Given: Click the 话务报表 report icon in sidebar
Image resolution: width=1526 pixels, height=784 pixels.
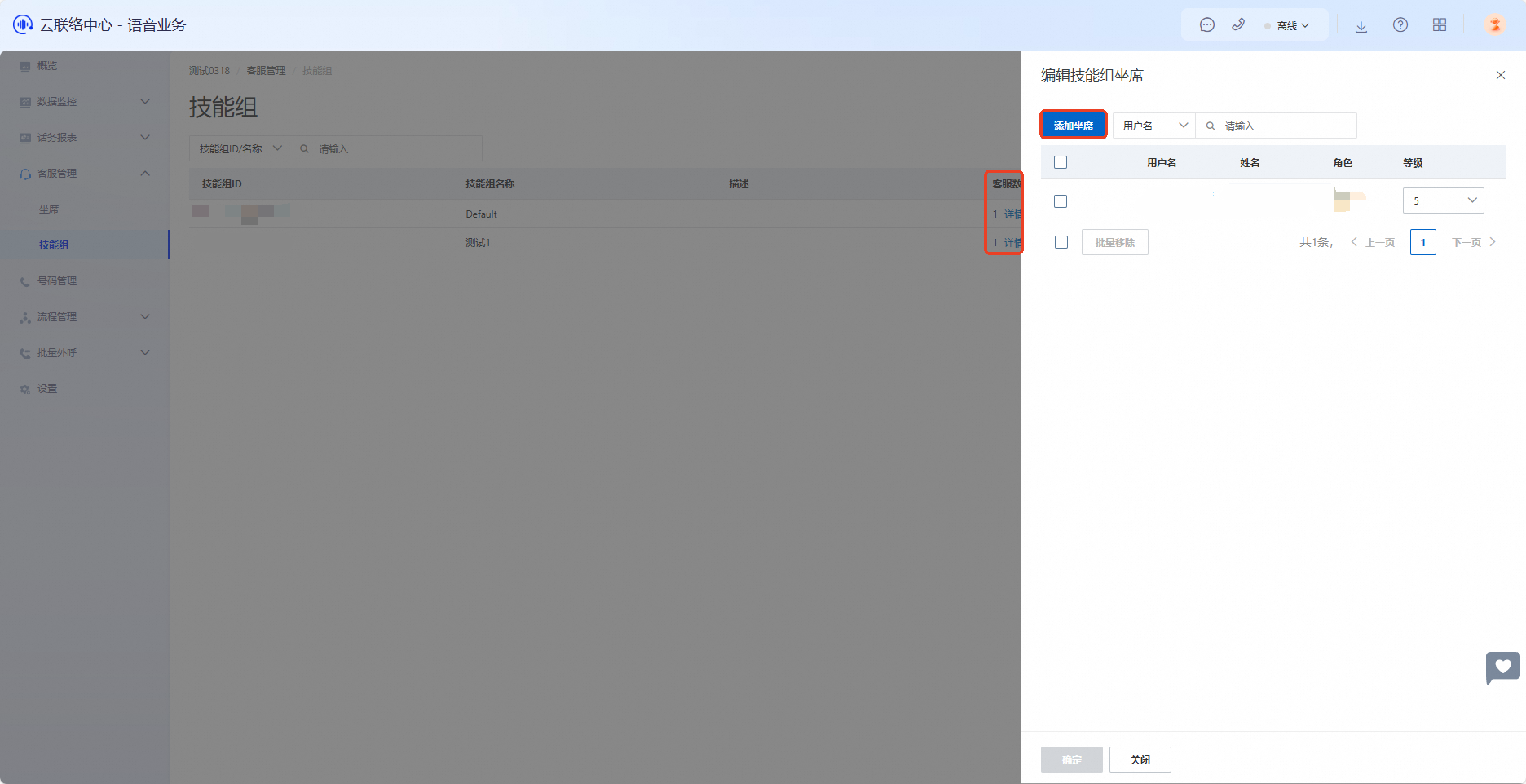Looking at the screenshot, I should [x=25, y=138].
